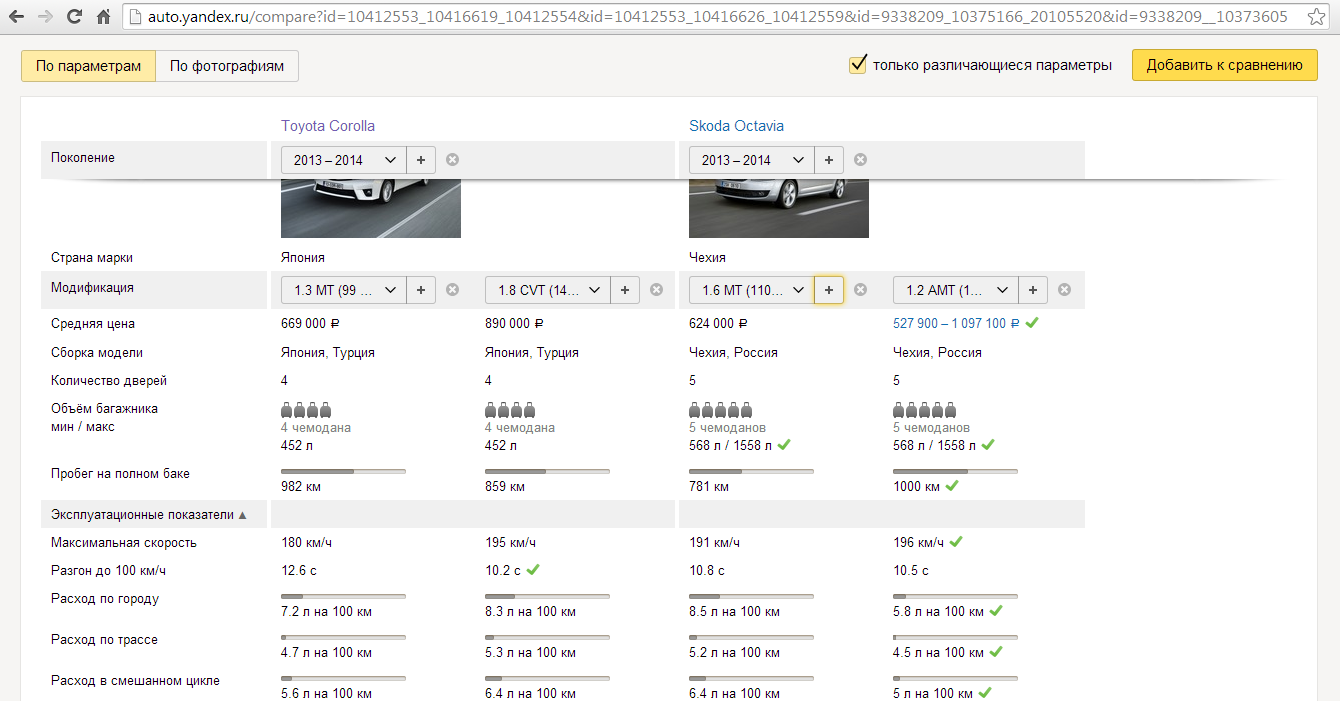This screenshot has height=701, width=1340.
Task: Collapse the 'Эксплуатационные показатели' section
Action: tap(149, 515)
